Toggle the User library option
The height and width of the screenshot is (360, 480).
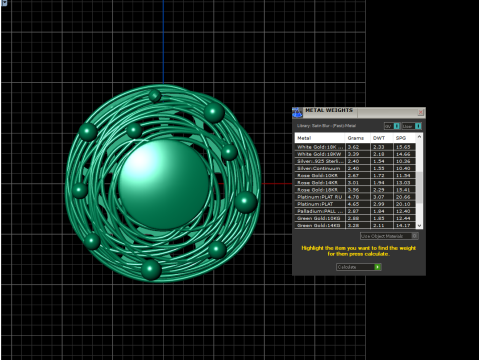(x=412, y=126)
